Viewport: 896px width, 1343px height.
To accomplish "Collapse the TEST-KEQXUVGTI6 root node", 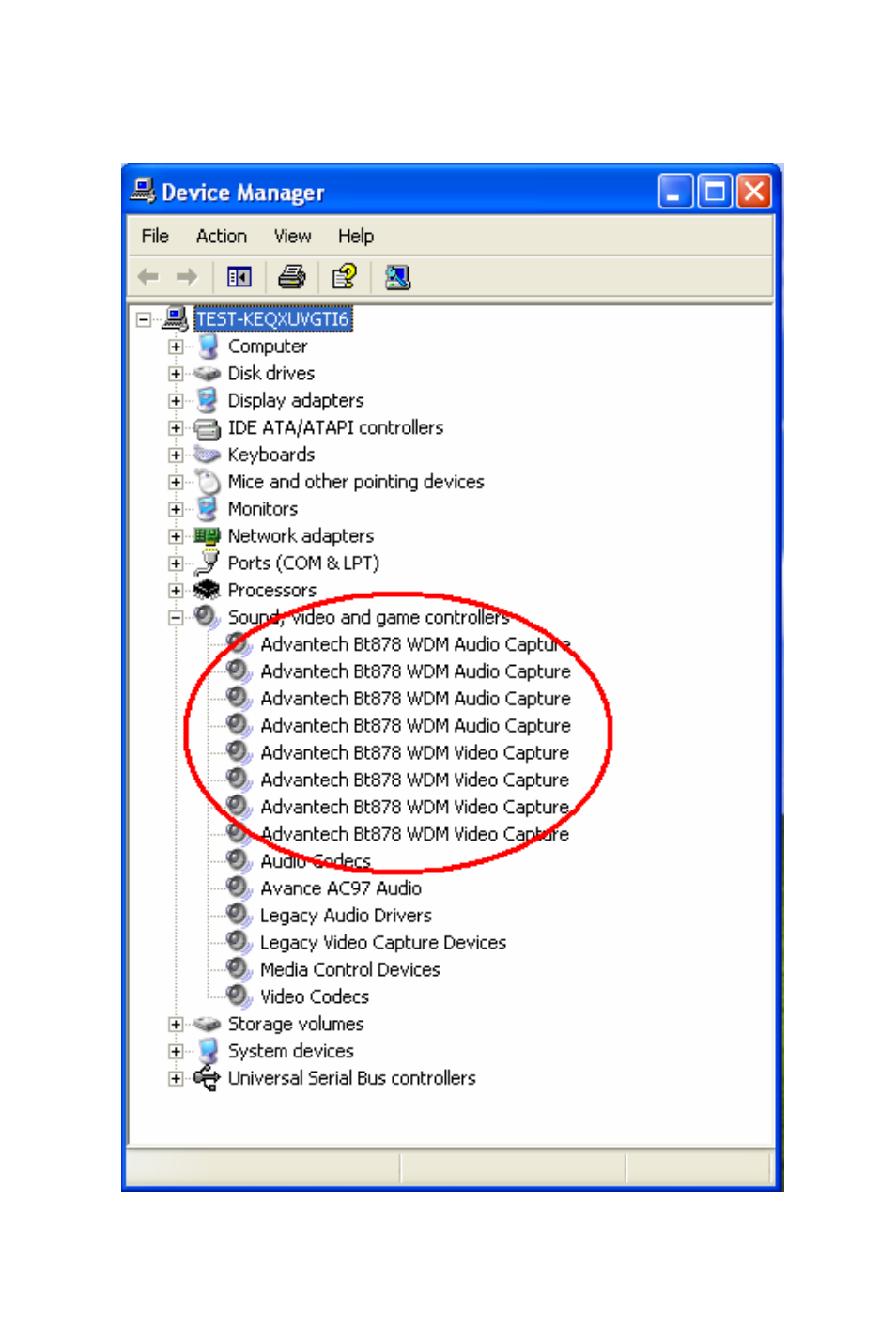I will point(144,319).
